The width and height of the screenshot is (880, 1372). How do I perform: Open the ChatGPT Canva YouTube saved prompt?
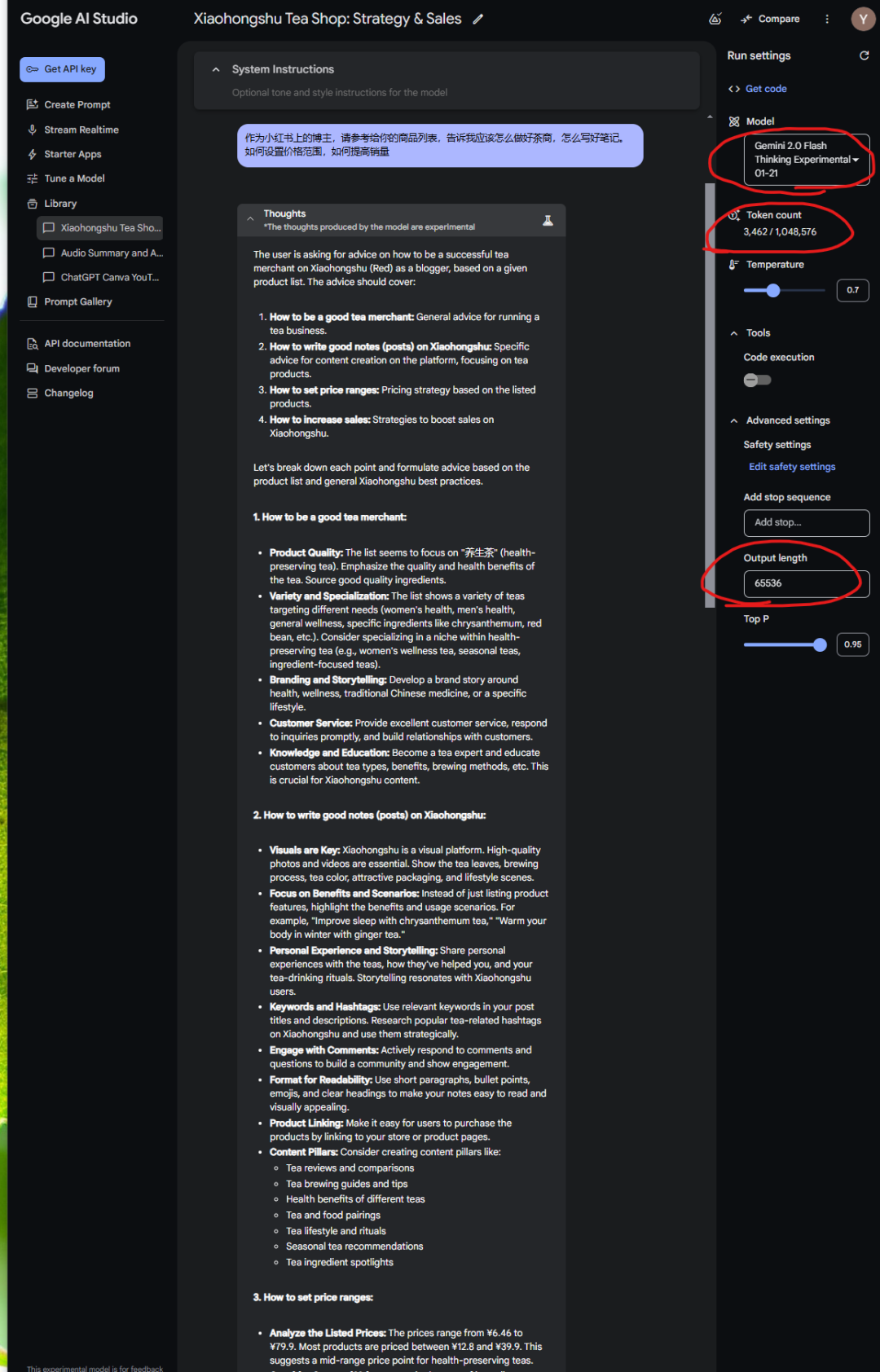100,277
